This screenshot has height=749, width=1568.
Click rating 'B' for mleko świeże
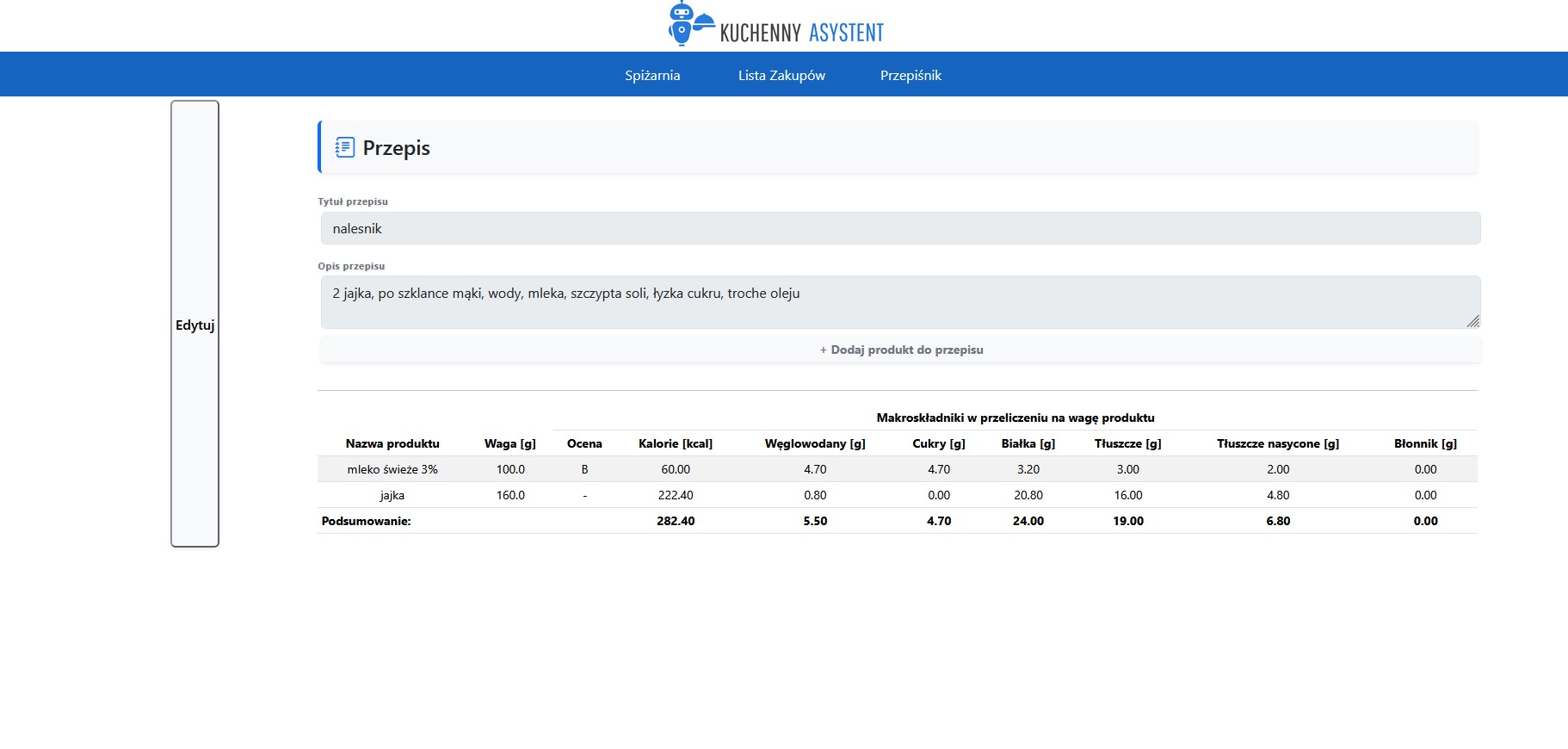584,469
